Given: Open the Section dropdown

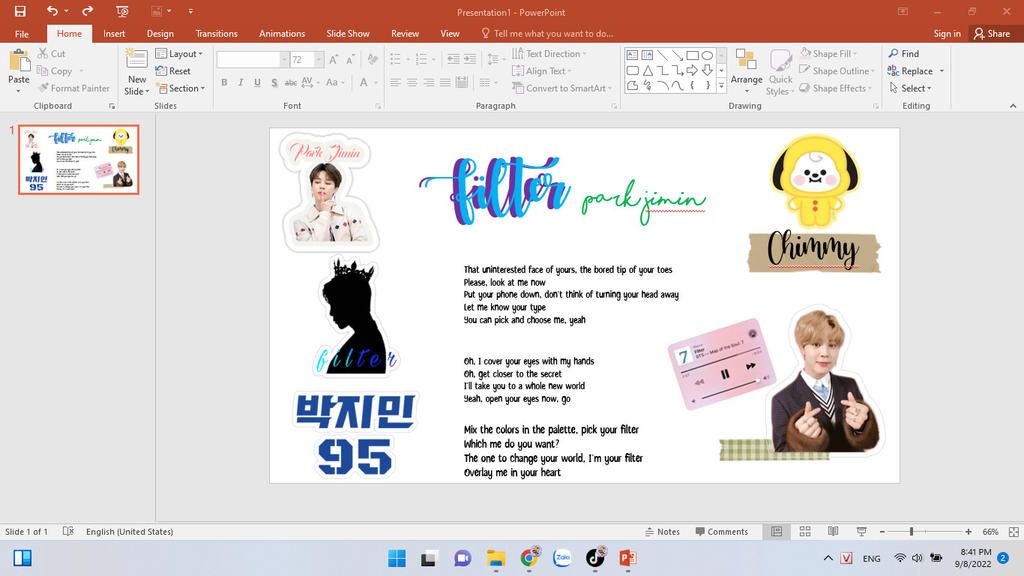Looking at the screenshot, I should tap(181, 88).
